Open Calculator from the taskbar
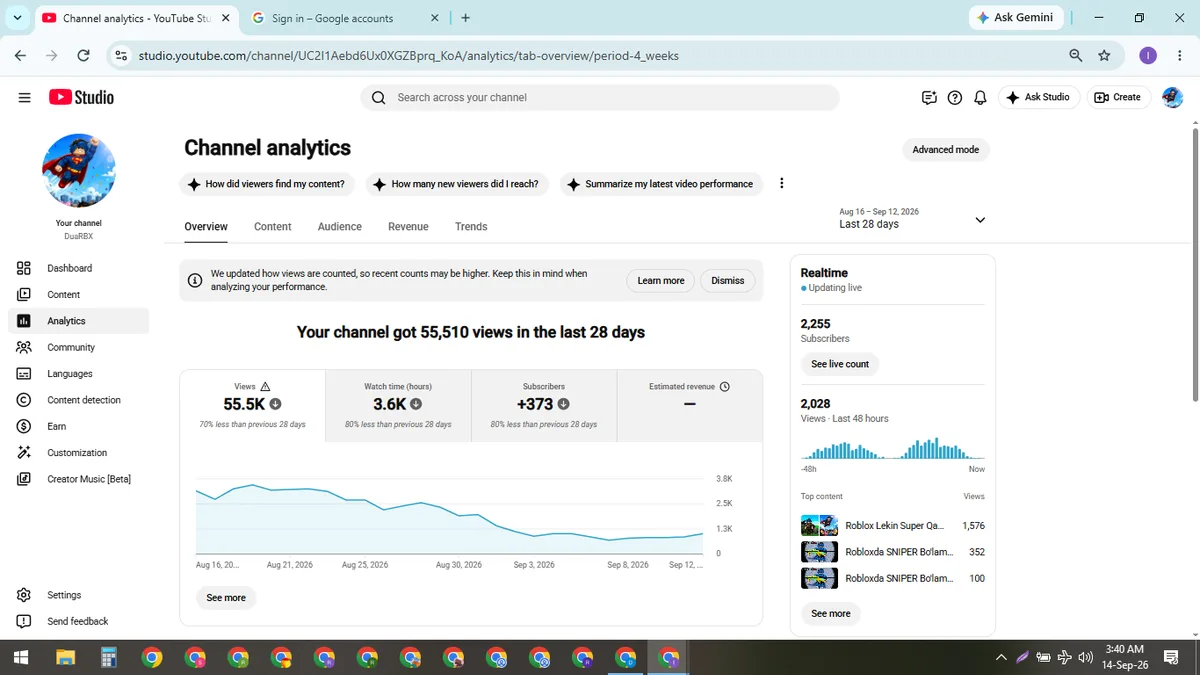Image resolution: width=1200 pixels, height=675 pixels. 109,657
